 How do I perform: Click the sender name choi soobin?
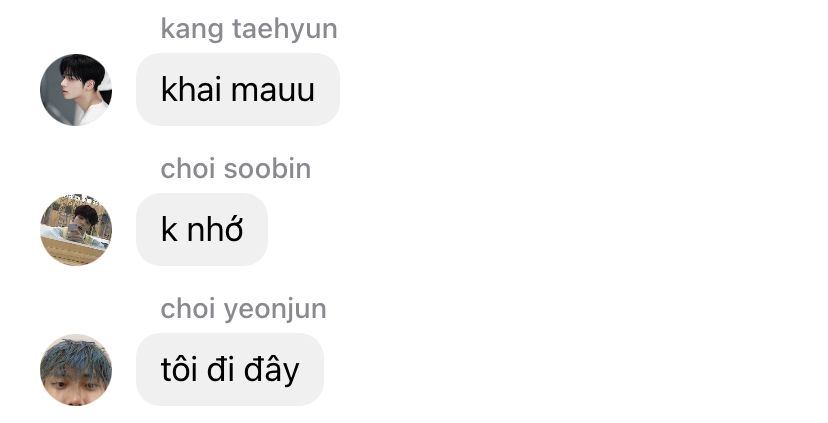coord(236,169)
